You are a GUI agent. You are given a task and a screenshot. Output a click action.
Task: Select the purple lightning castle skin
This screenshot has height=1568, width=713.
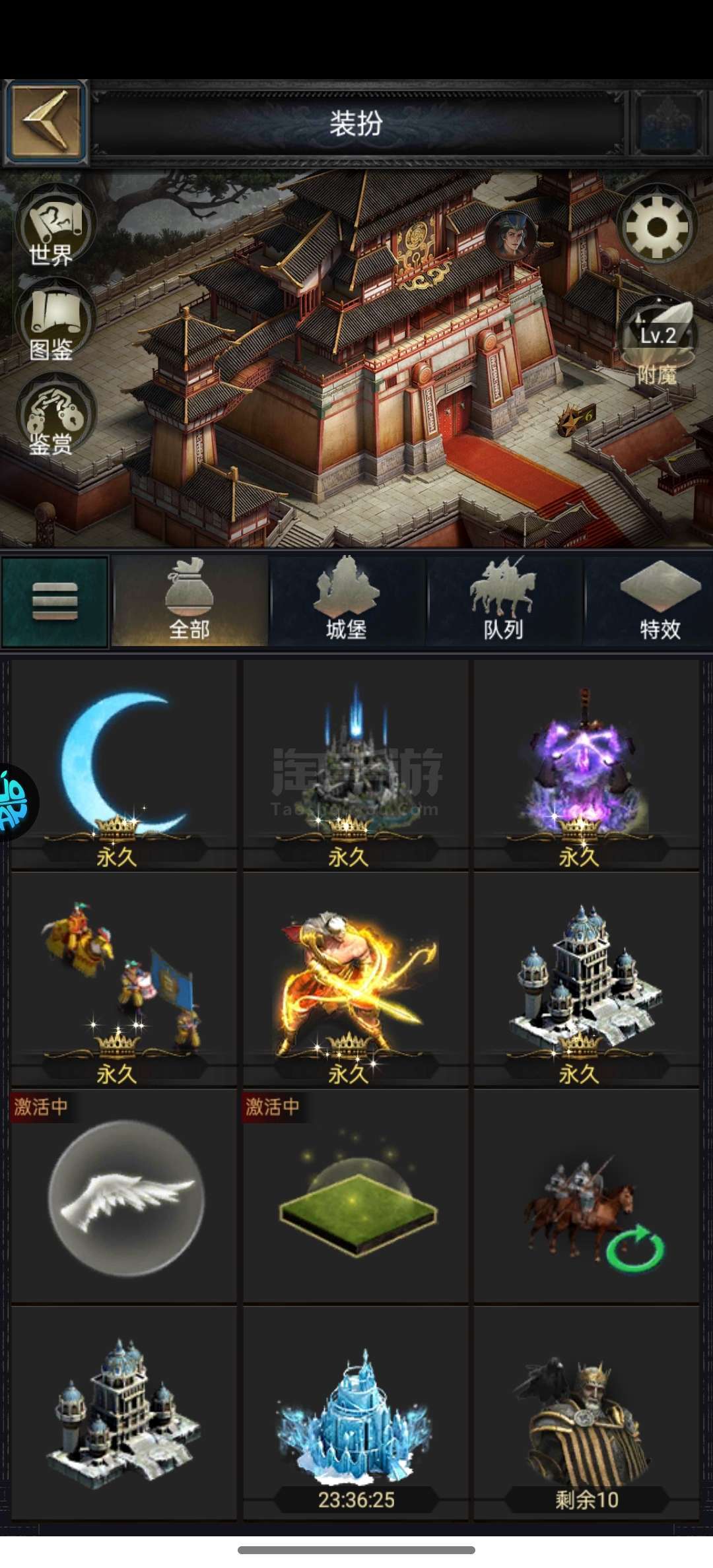click(x=586, y=764)
